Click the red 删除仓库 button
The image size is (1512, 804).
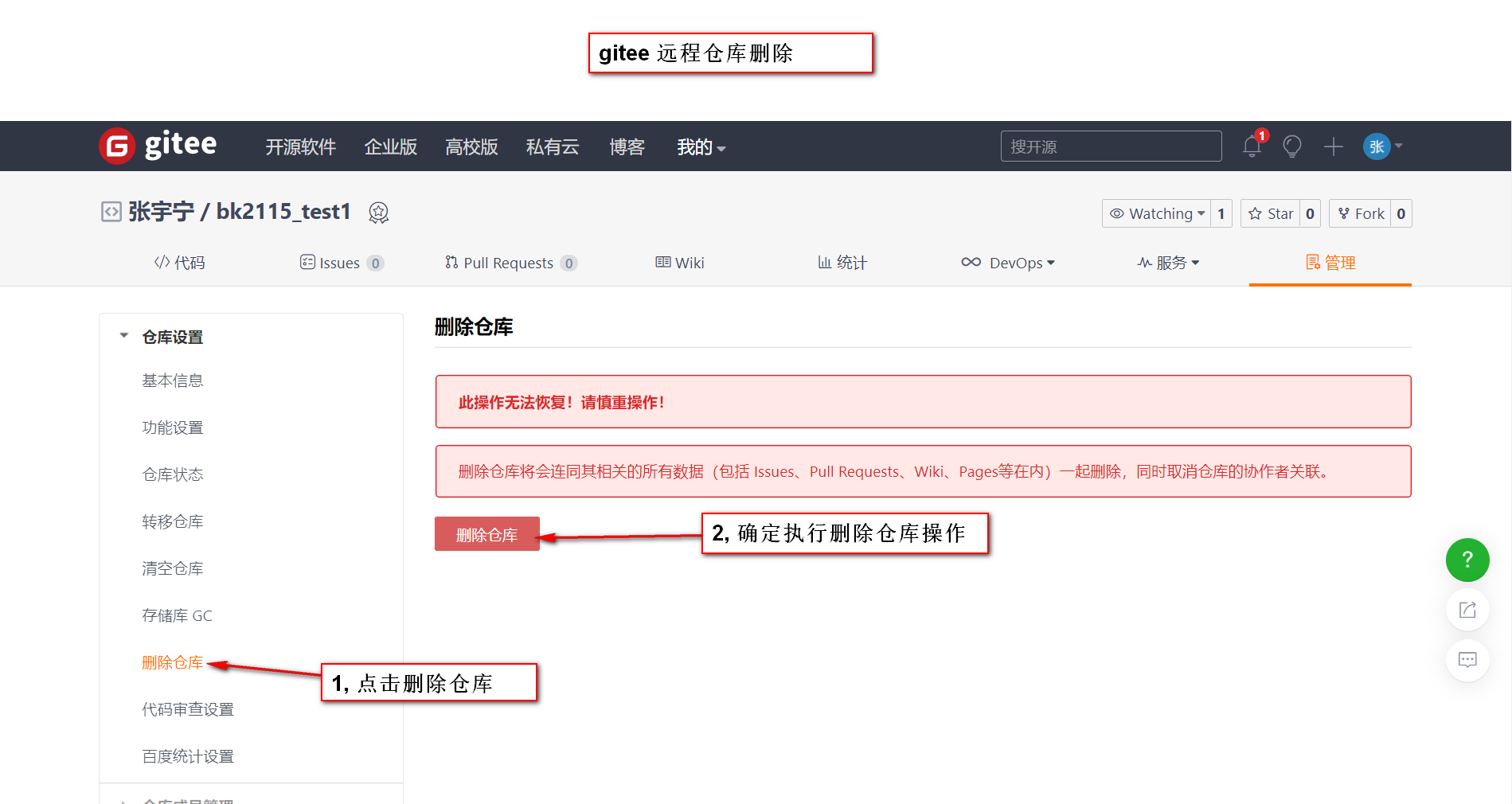coord(486,534)
